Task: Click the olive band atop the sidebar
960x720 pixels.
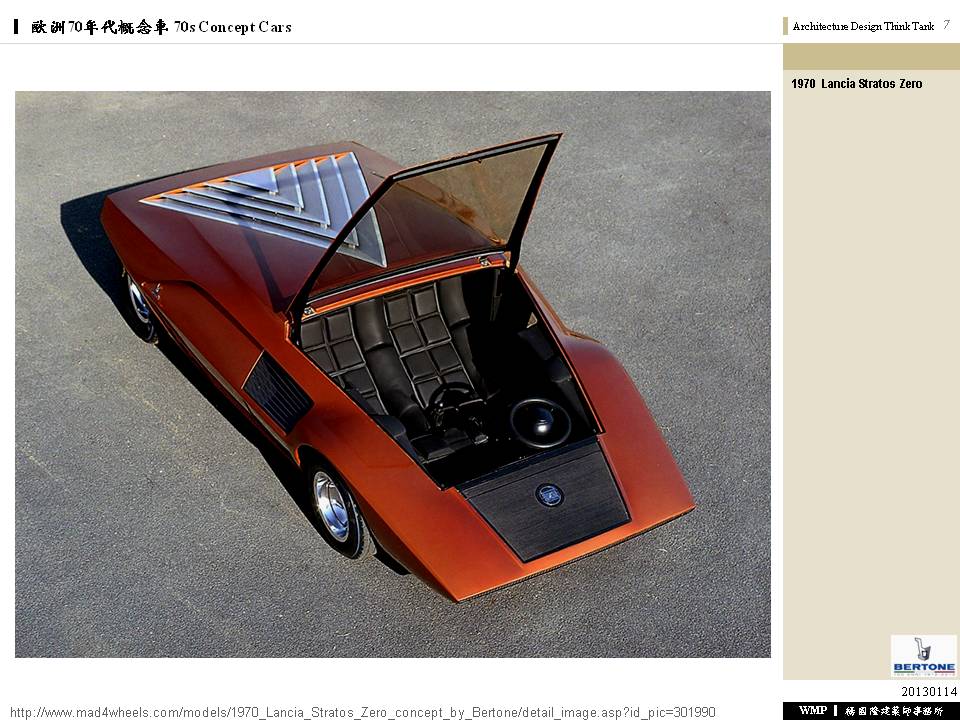Action: pyautogui.click(x=871, y=57)
